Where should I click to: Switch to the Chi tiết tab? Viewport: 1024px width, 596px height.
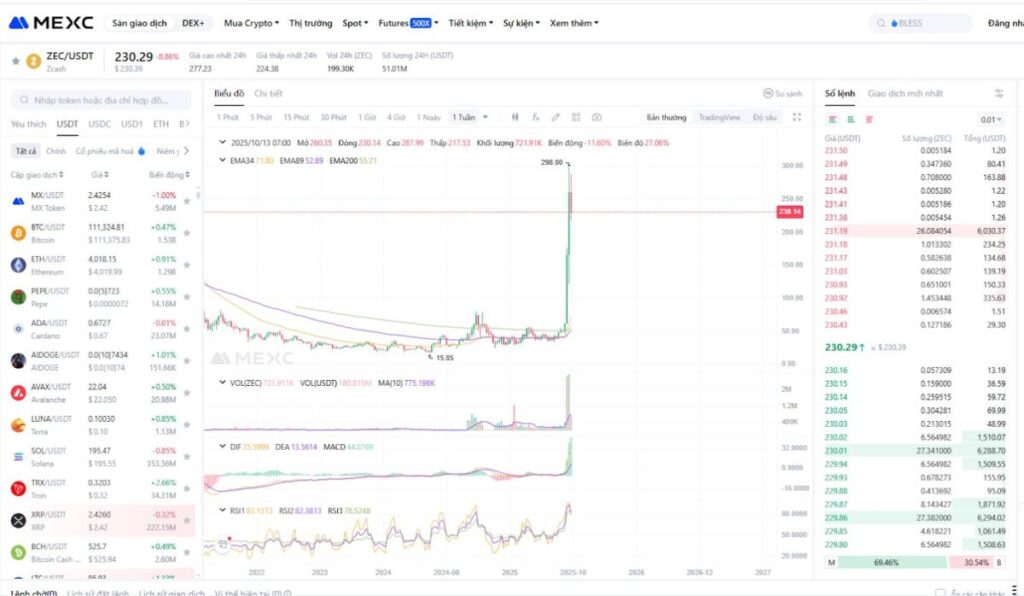[268, 93]
